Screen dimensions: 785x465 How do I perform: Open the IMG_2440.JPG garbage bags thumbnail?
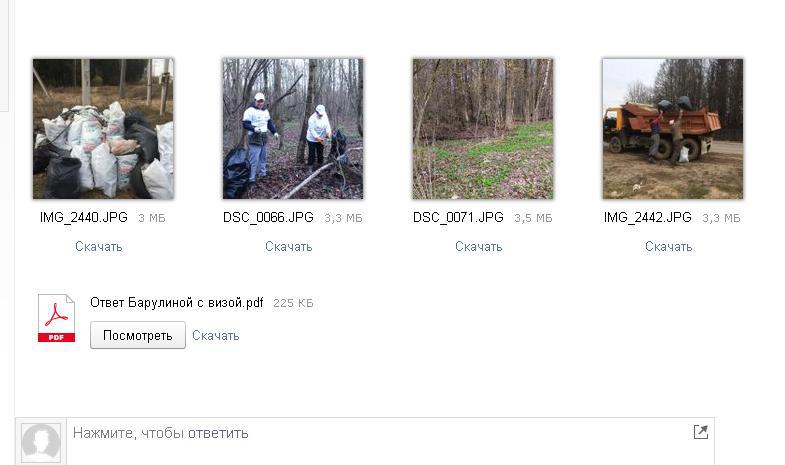point(103,129)
